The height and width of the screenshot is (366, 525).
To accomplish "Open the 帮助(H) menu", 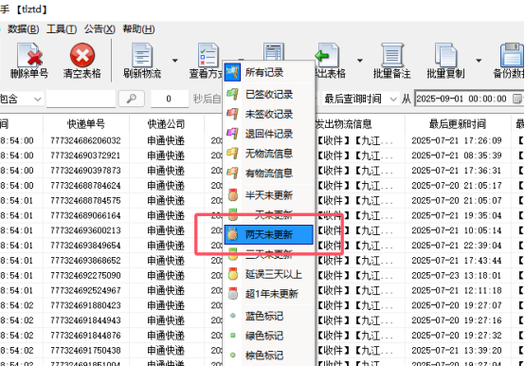I will click(139, 29).
